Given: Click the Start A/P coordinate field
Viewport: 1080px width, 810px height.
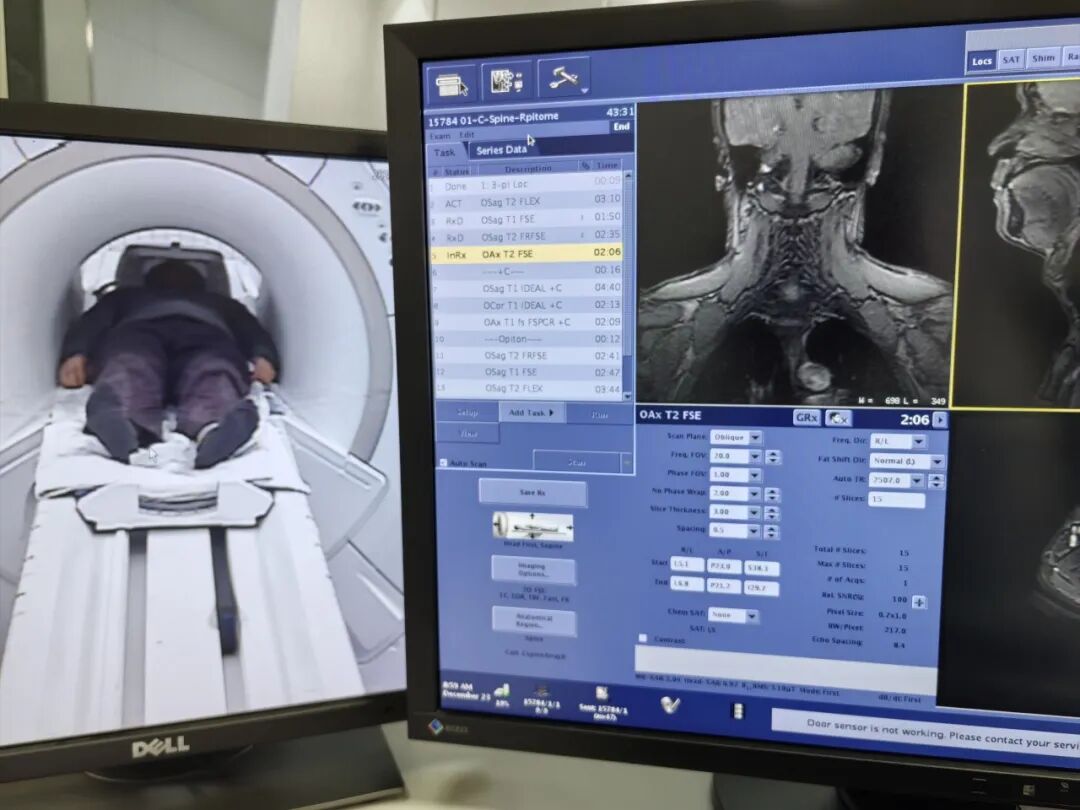Looking at the screenshot, I should (724, 566).
